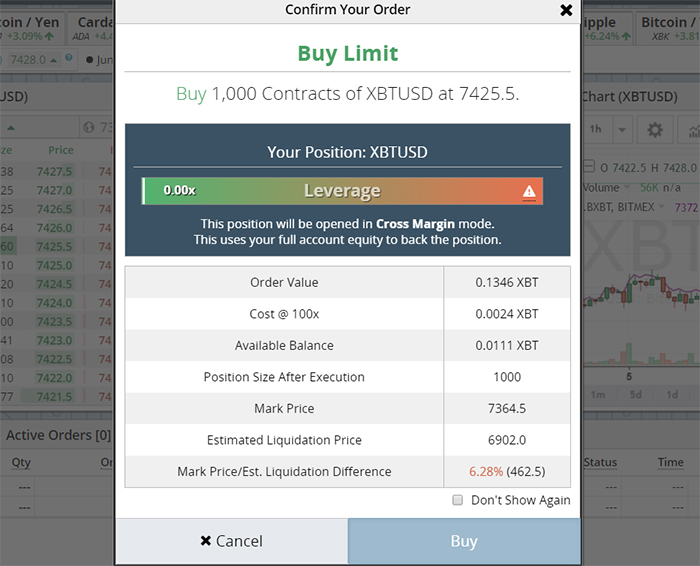Click the help icon near 7428.0
The width and height of the screenshot is (700, 566).
coord(68,58)
